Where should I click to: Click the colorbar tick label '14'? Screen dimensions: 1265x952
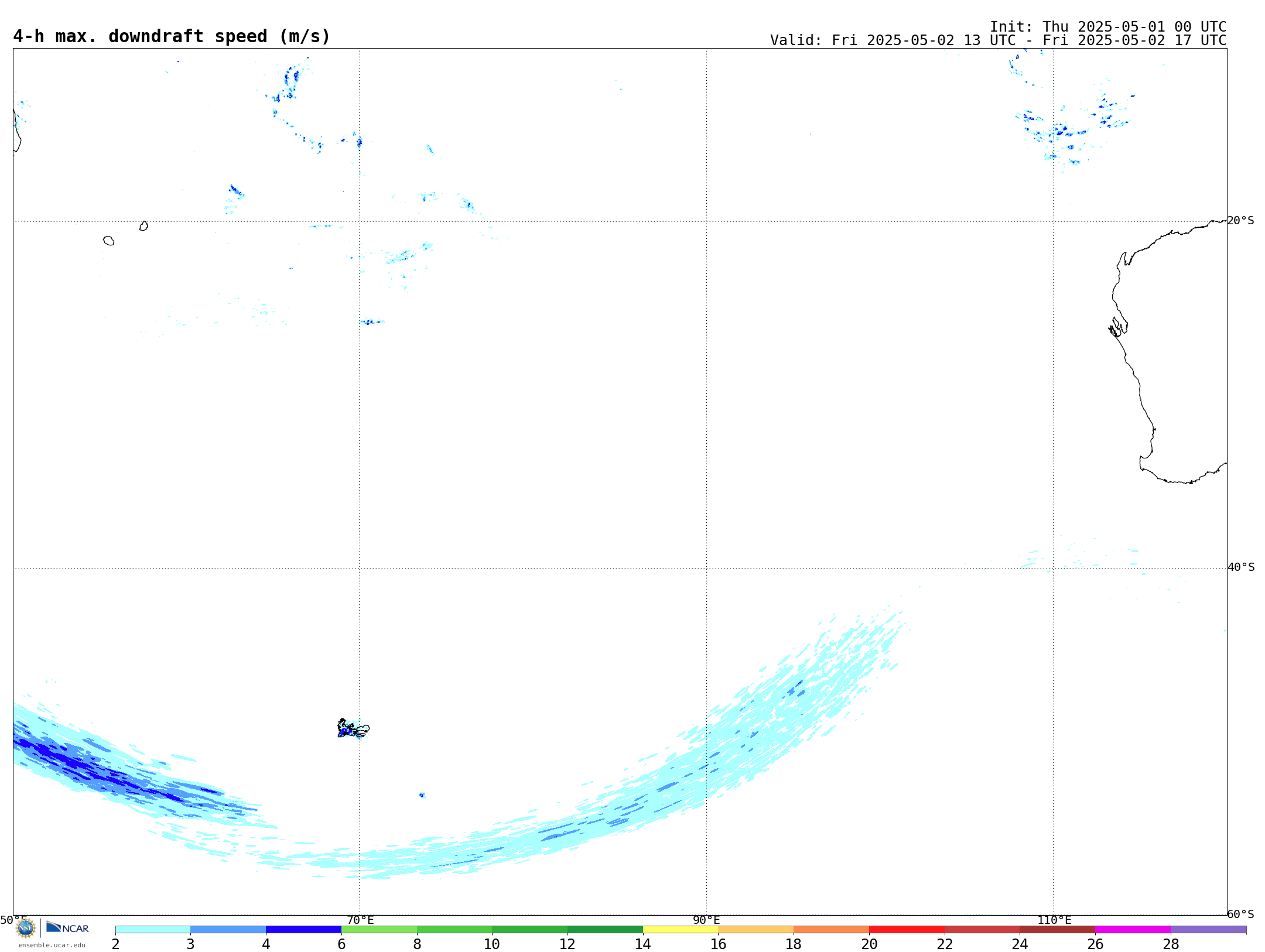643,944
